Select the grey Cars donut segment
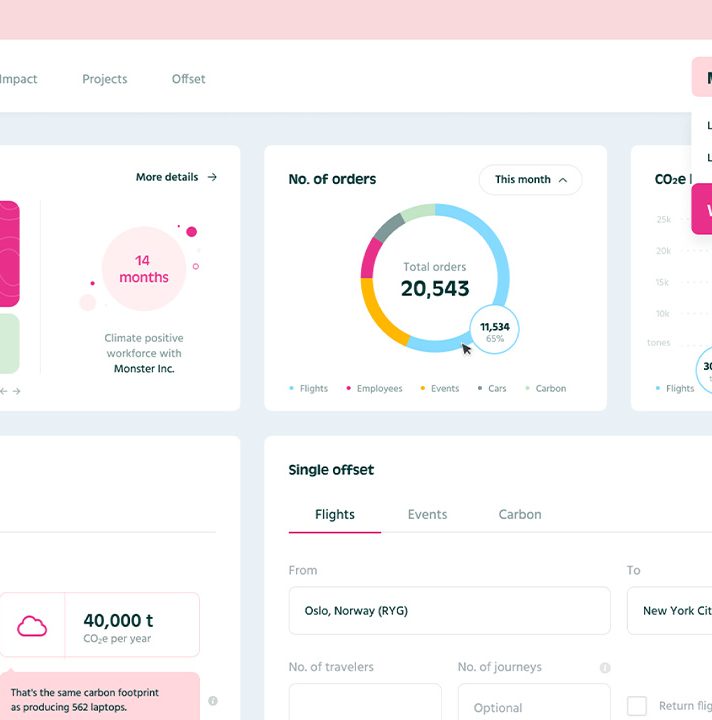The image size is (712, 720). (x=388, y=227)
